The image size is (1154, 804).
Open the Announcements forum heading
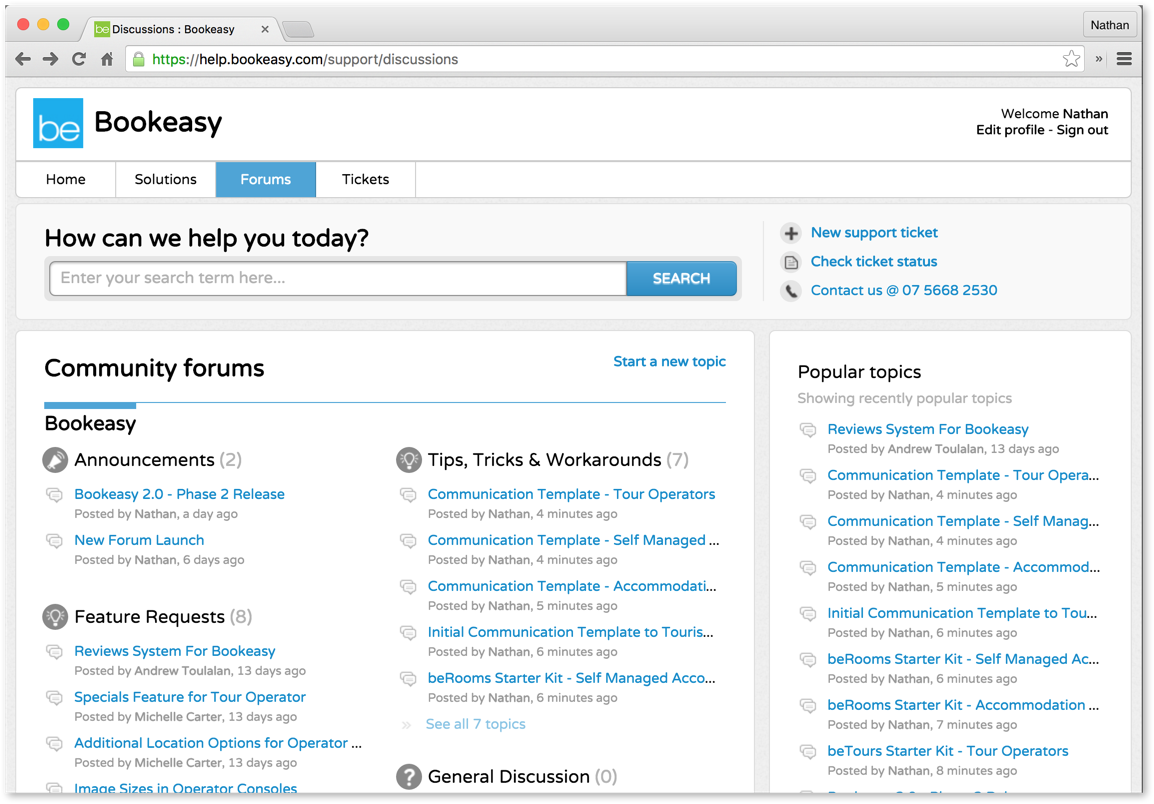point(144,460)
